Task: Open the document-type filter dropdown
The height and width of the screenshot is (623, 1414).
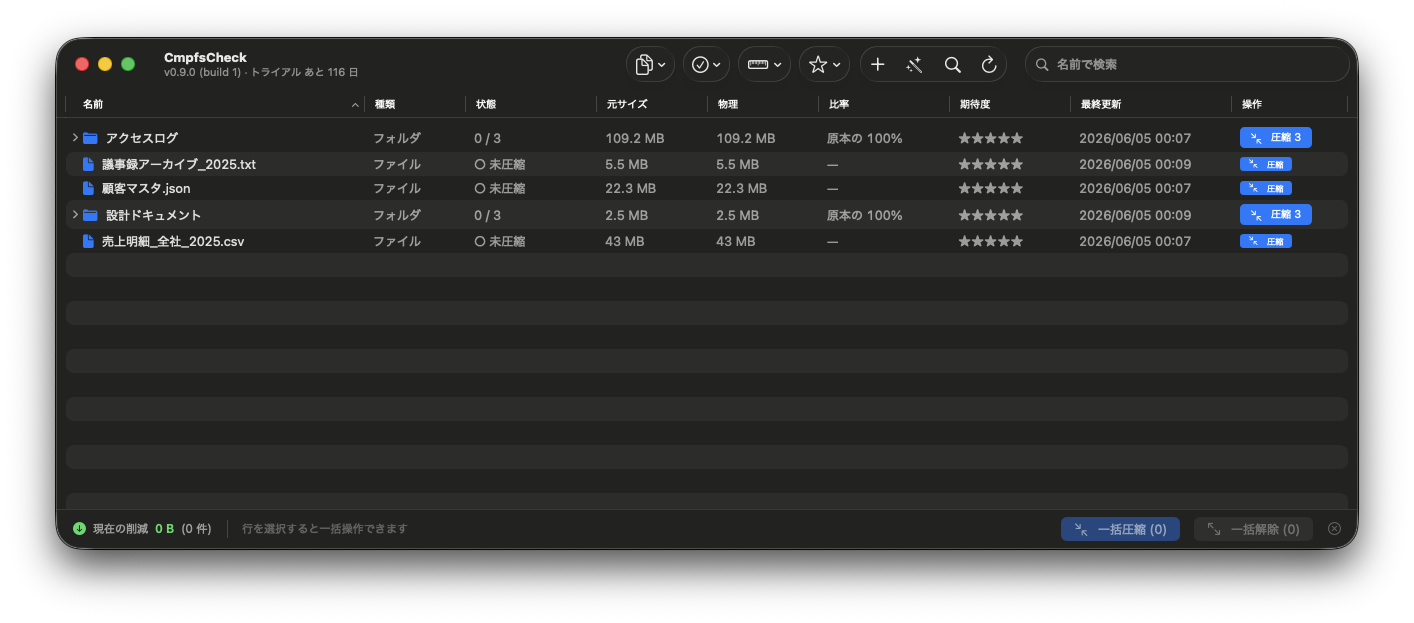Action: click(651, 64)
